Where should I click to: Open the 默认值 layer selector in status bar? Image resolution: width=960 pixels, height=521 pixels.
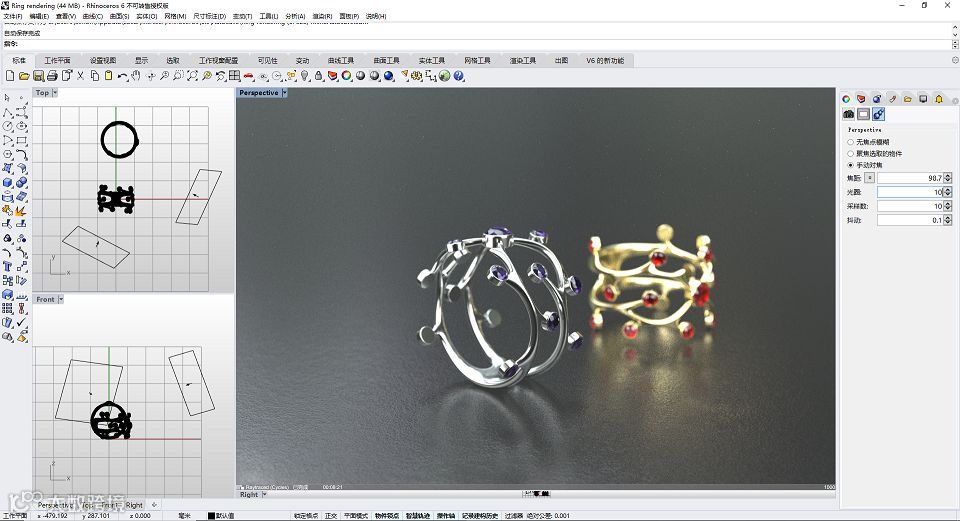[226, 516]
